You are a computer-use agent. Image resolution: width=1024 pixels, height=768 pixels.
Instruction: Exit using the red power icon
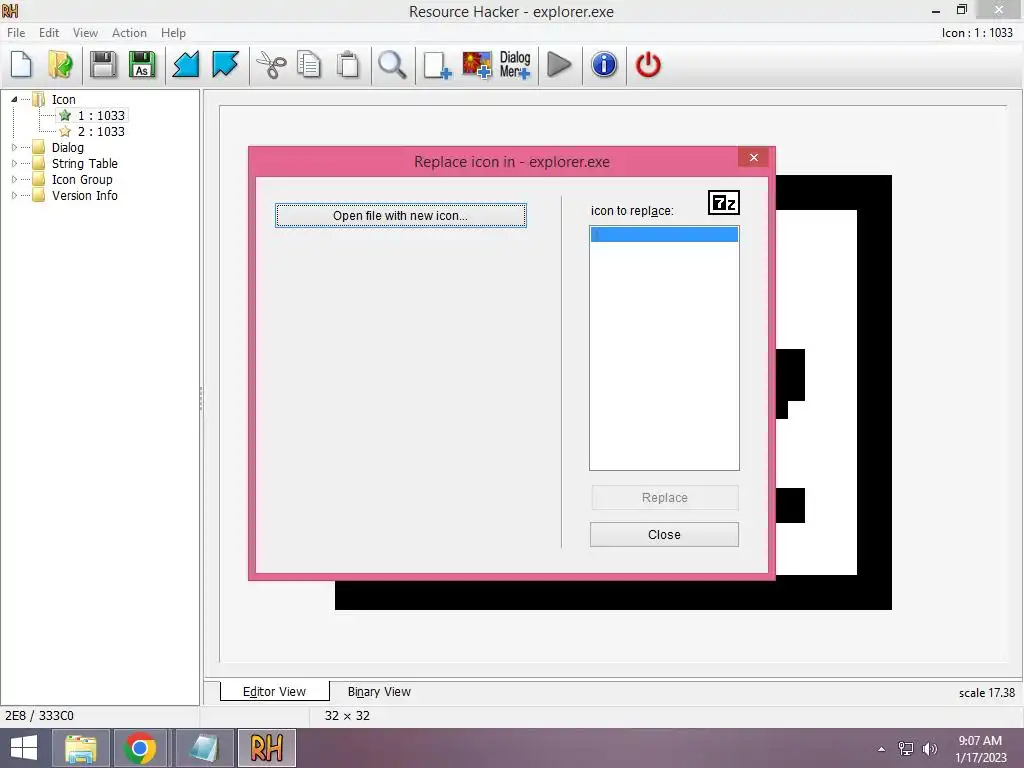pyautogui.click(x=648, y=65)
